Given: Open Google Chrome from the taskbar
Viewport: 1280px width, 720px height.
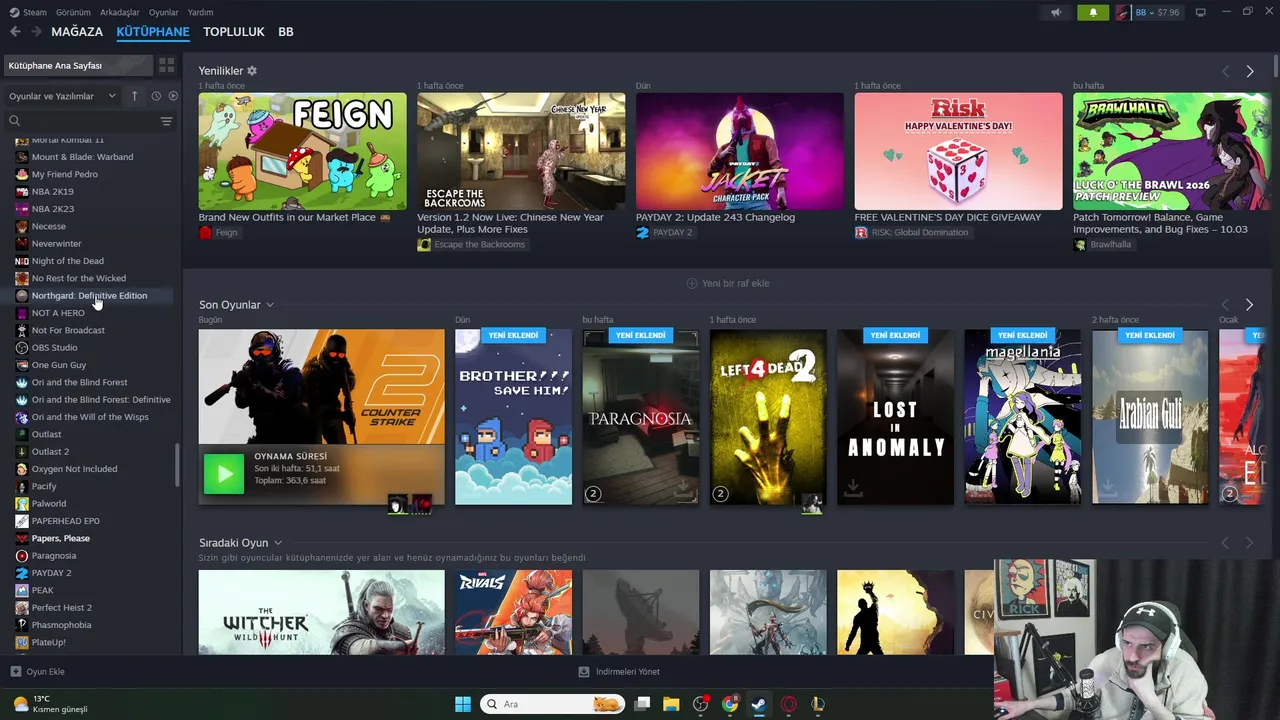Looking at the screenshot, I should click(x=730, y=704).
